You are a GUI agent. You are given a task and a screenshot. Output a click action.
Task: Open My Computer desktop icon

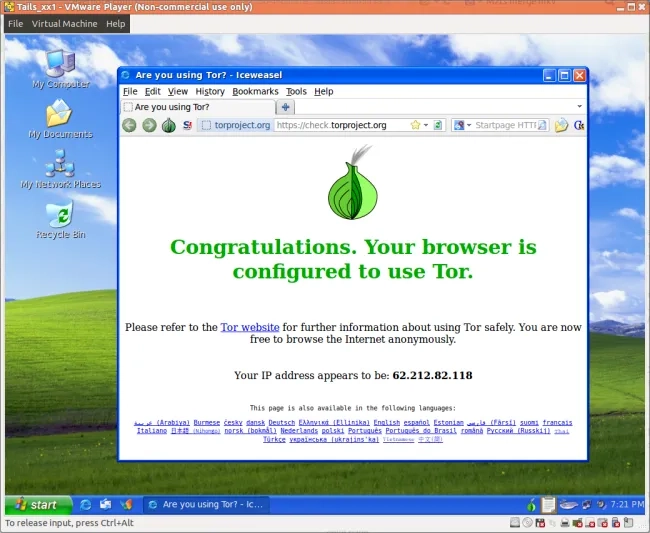(60, 63)
